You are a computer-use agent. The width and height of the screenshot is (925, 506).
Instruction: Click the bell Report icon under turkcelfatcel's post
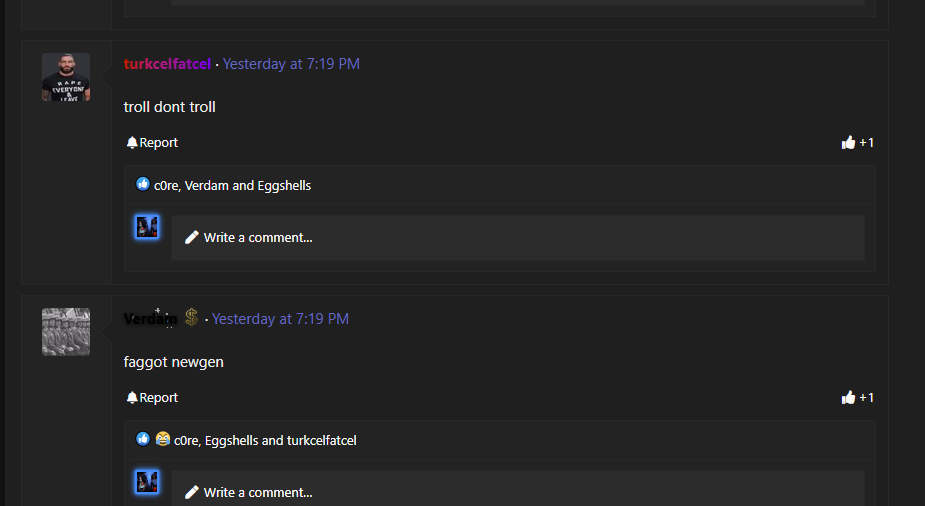pos(132,143)
